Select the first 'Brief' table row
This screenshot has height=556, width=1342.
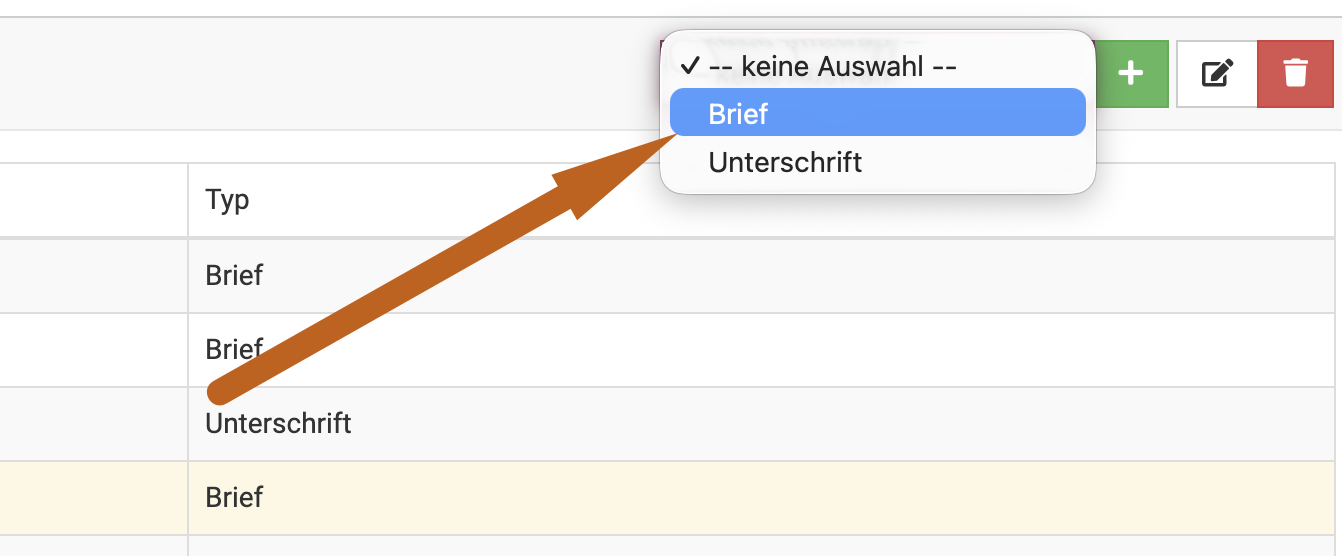click(234, 275)
